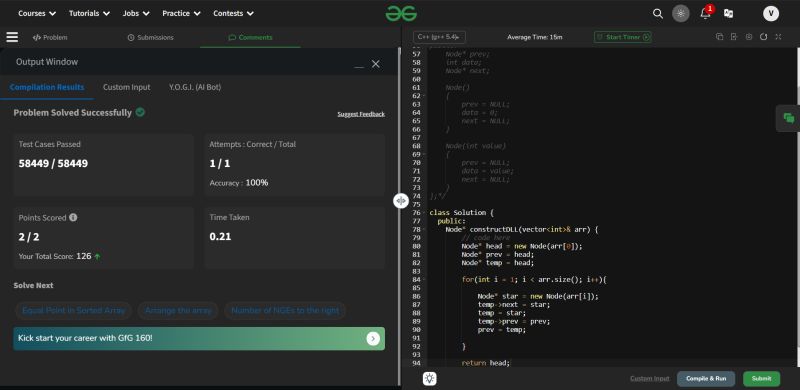Image resolution: width=800 pixels, height=390 pixels.
Task: Open the C++ language selector dropdown
Action: point(439,37)
